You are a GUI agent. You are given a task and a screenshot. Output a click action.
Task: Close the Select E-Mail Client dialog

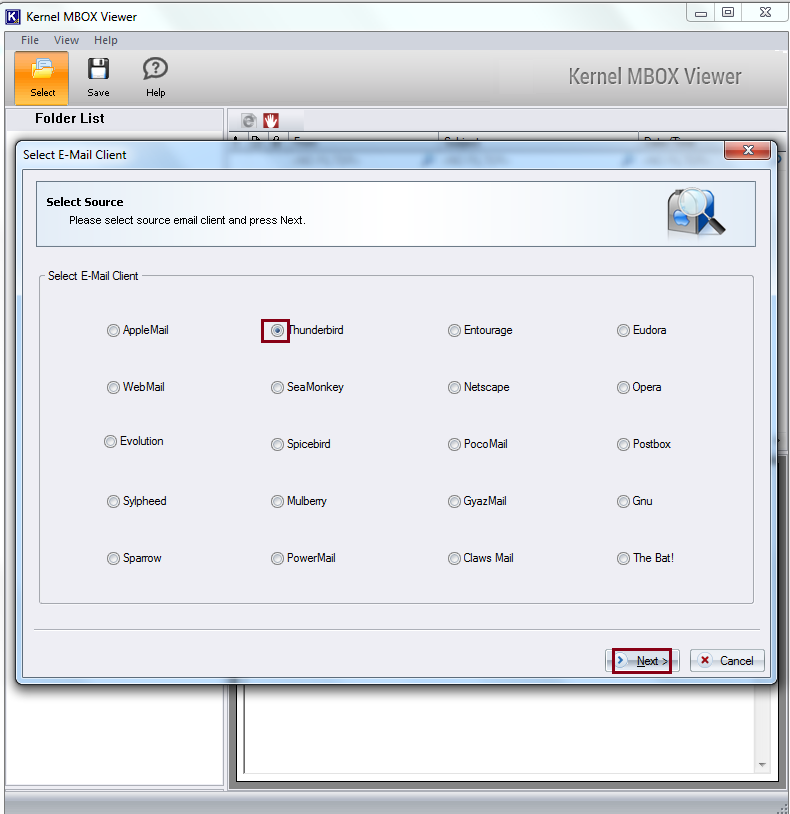tap(747, 150)
